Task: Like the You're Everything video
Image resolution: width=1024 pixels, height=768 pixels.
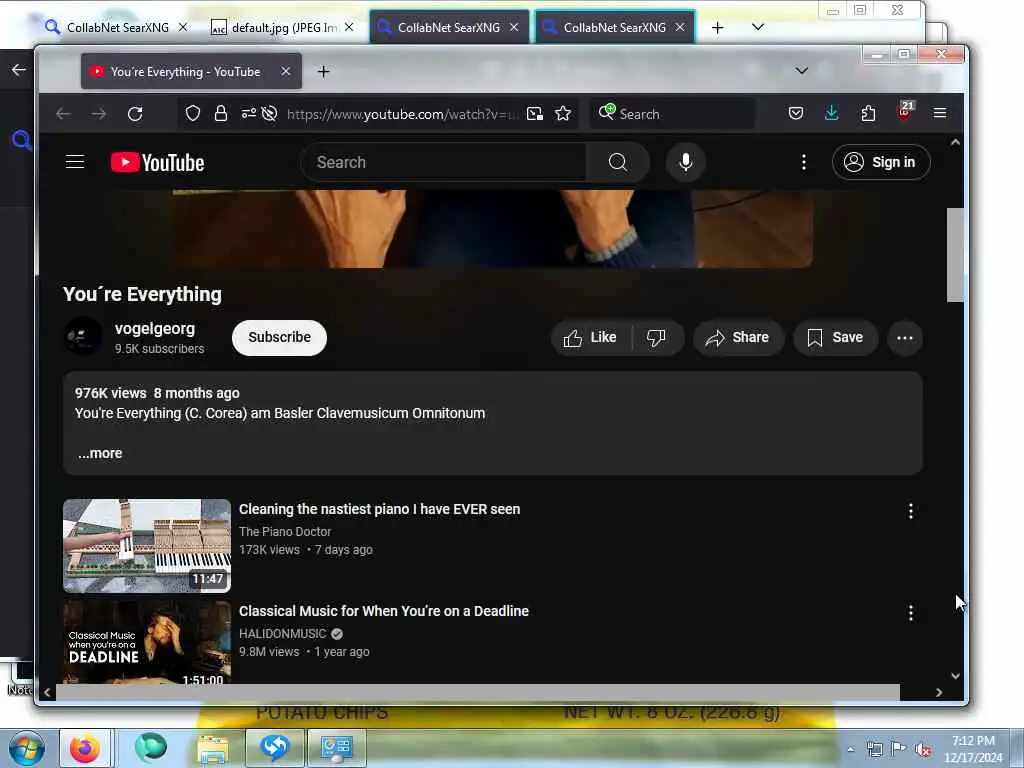Action: pos(590,338)
